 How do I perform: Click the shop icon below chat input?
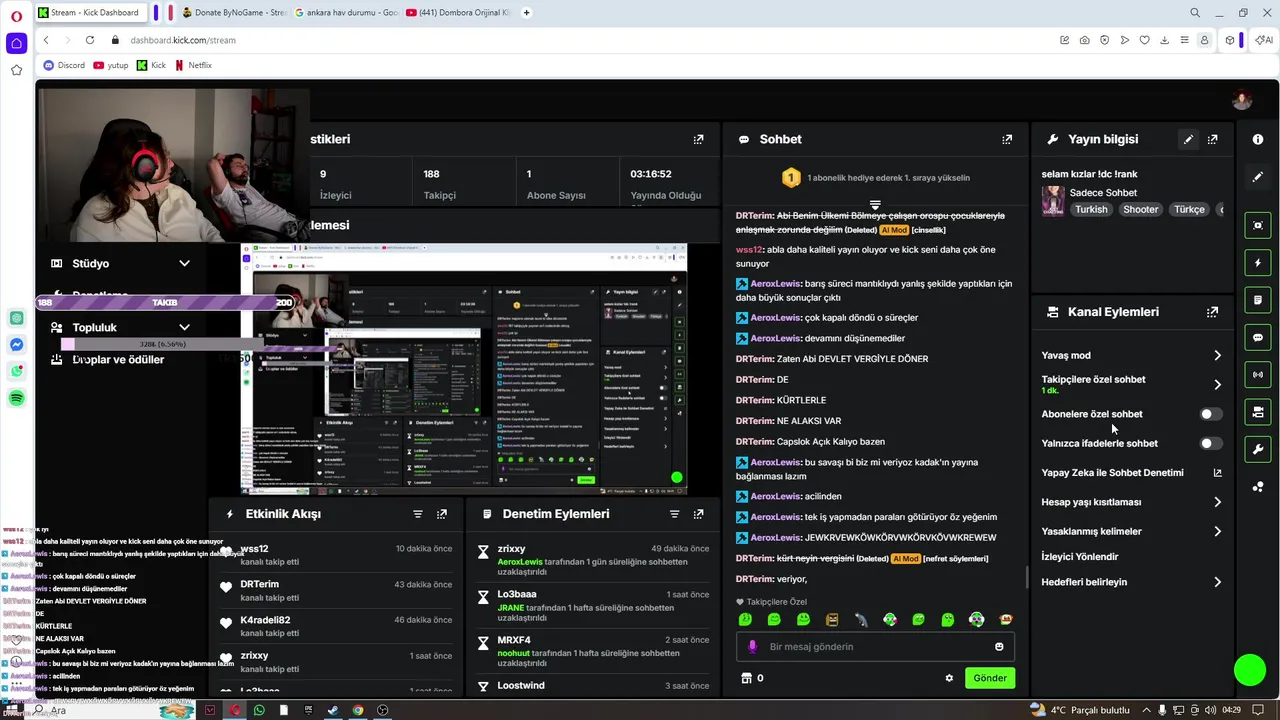(746, 678)
